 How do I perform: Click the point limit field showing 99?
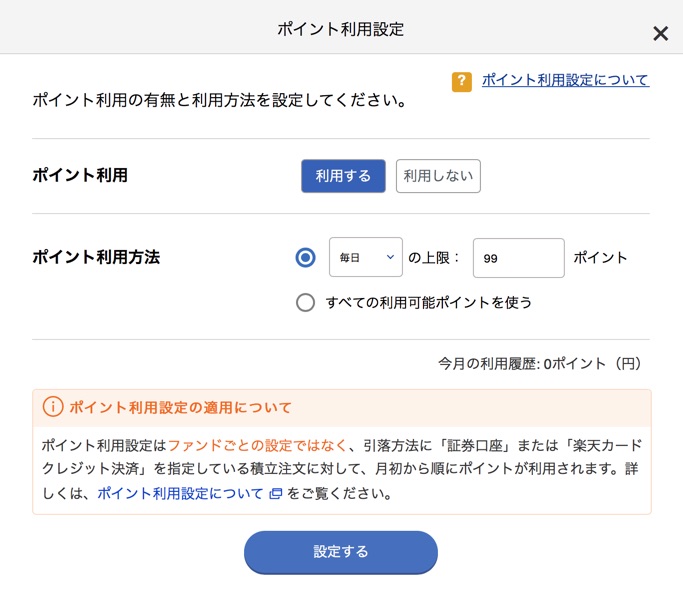(x=518, y=258)
